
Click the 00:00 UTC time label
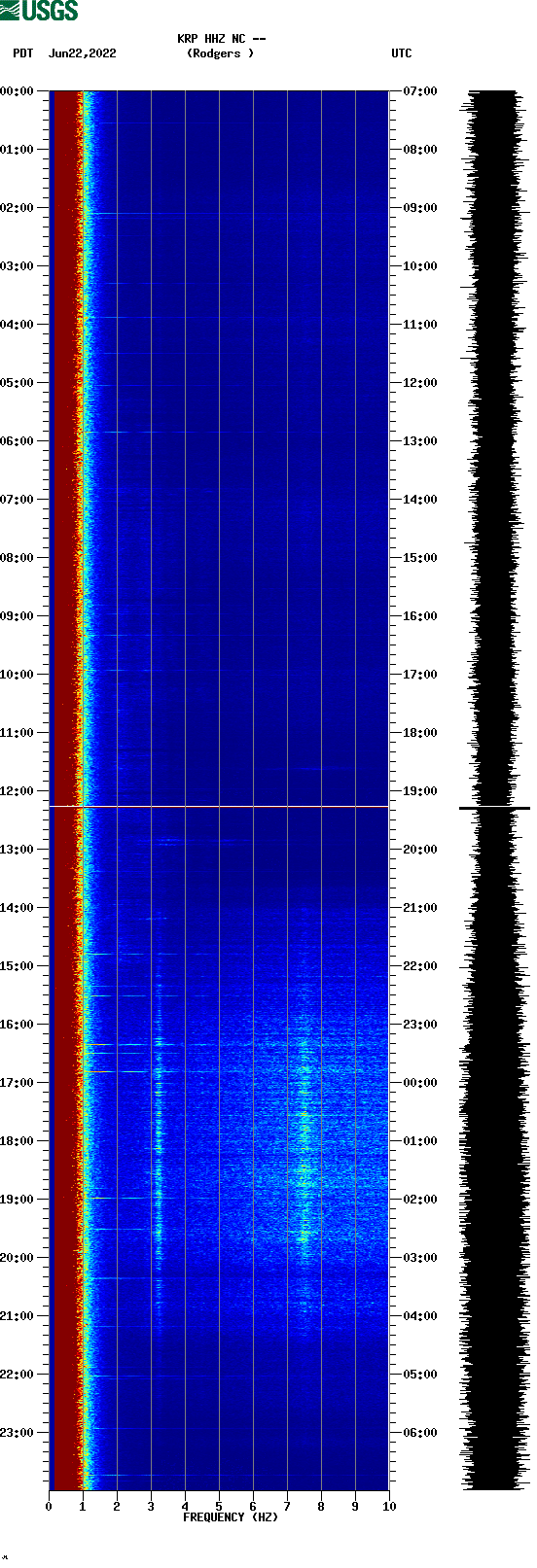point(420,1083)
